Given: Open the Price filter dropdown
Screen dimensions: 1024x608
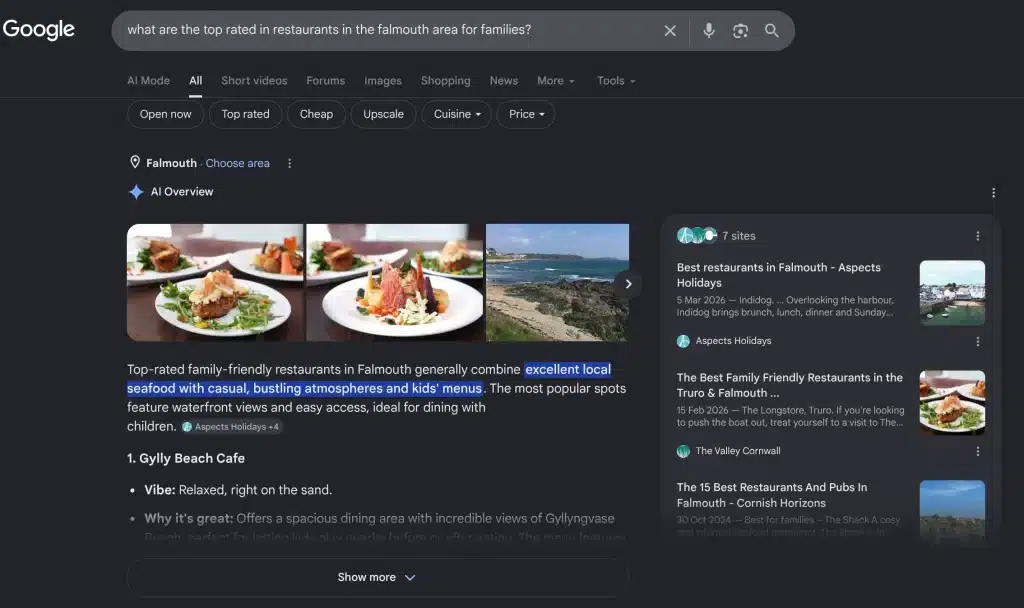Looking at the screenshot, I should tap(526, 114).
